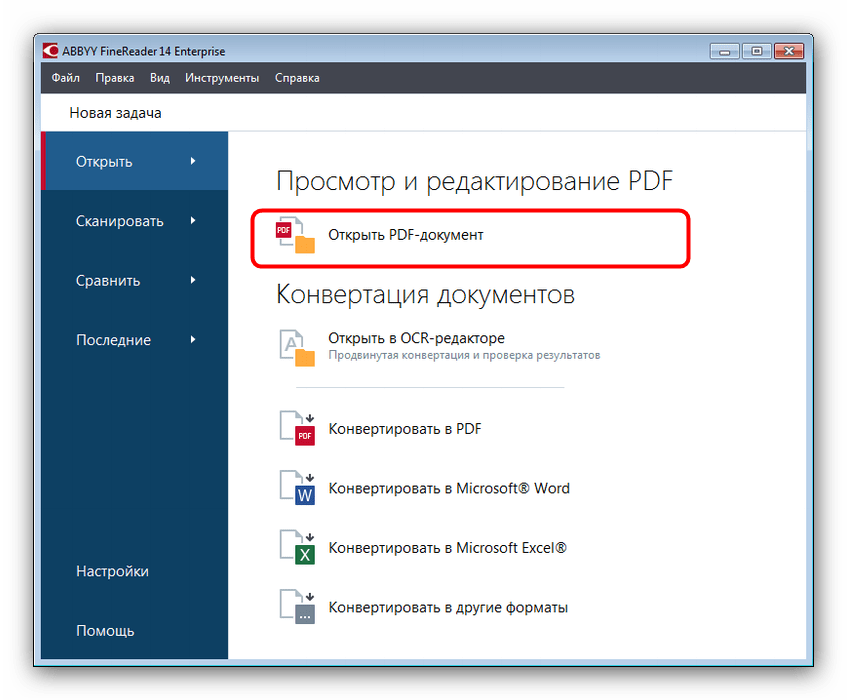Expand the Последние sidebar arrow
This screenshot has height=700, width=847.
tap(193, 340)
